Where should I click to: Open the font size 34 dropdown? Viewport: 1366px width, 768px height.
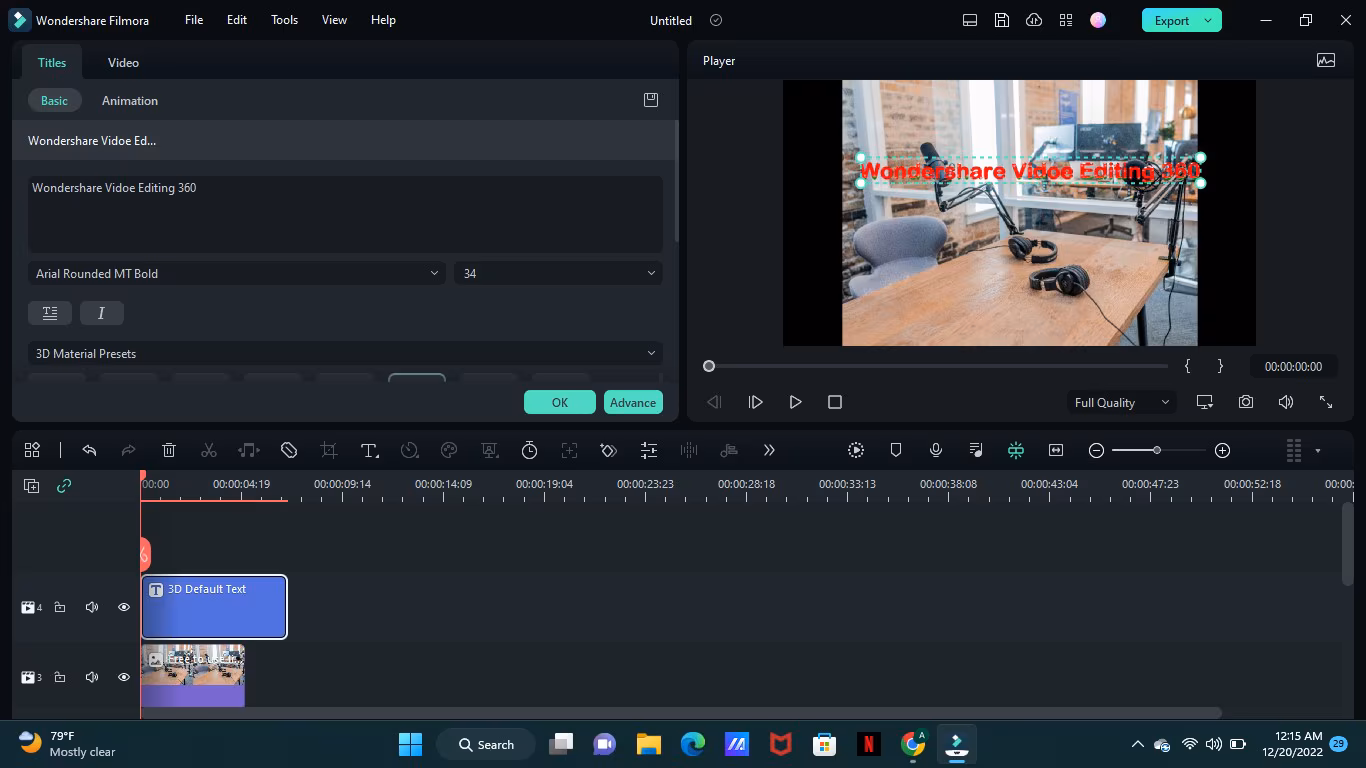coord(558,273)
